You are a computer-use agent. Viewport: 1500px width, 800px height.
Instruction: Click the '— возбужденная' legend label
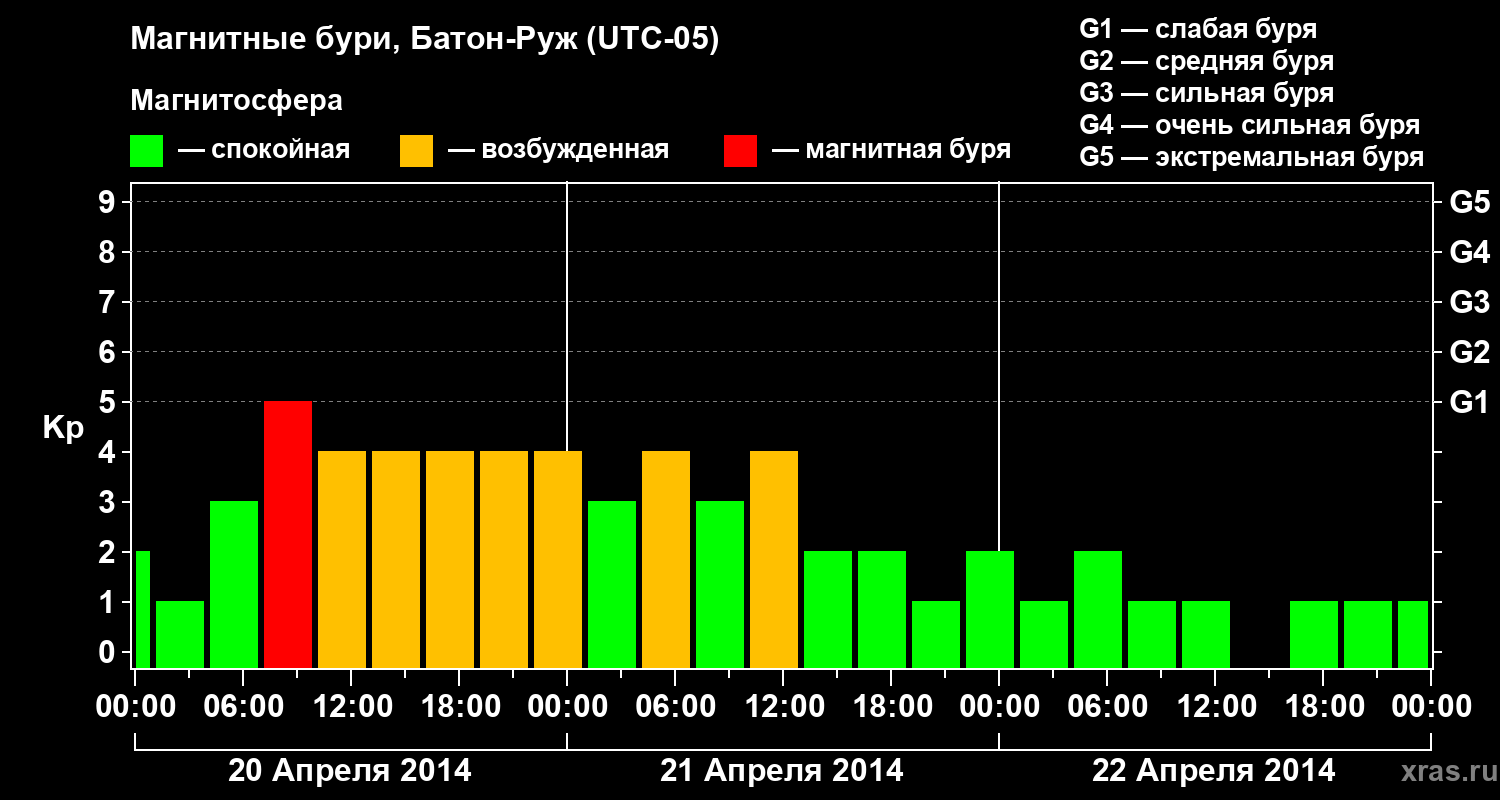[x=558, y=151]
